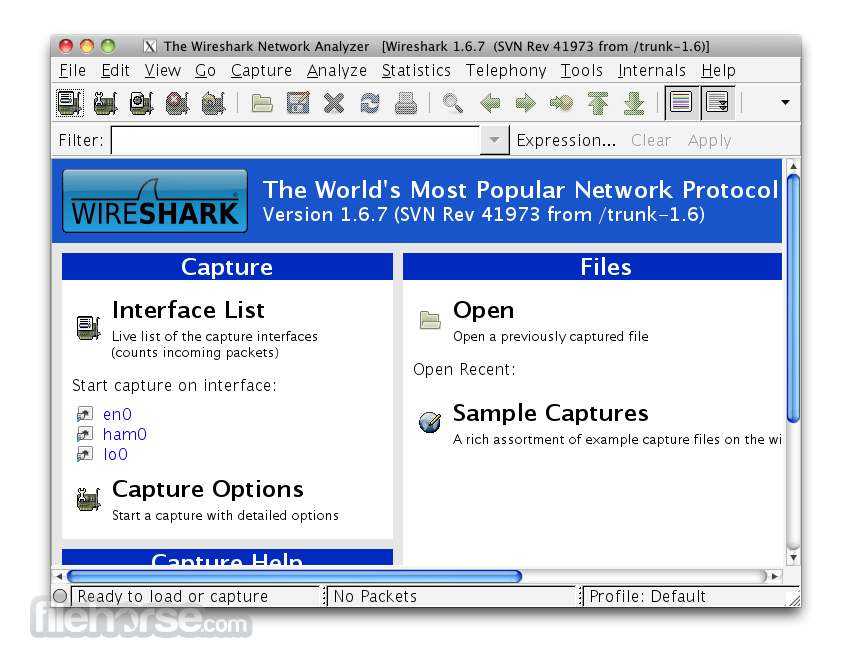
Task: Open the Tools menu
Action: (x=581, y=71)
